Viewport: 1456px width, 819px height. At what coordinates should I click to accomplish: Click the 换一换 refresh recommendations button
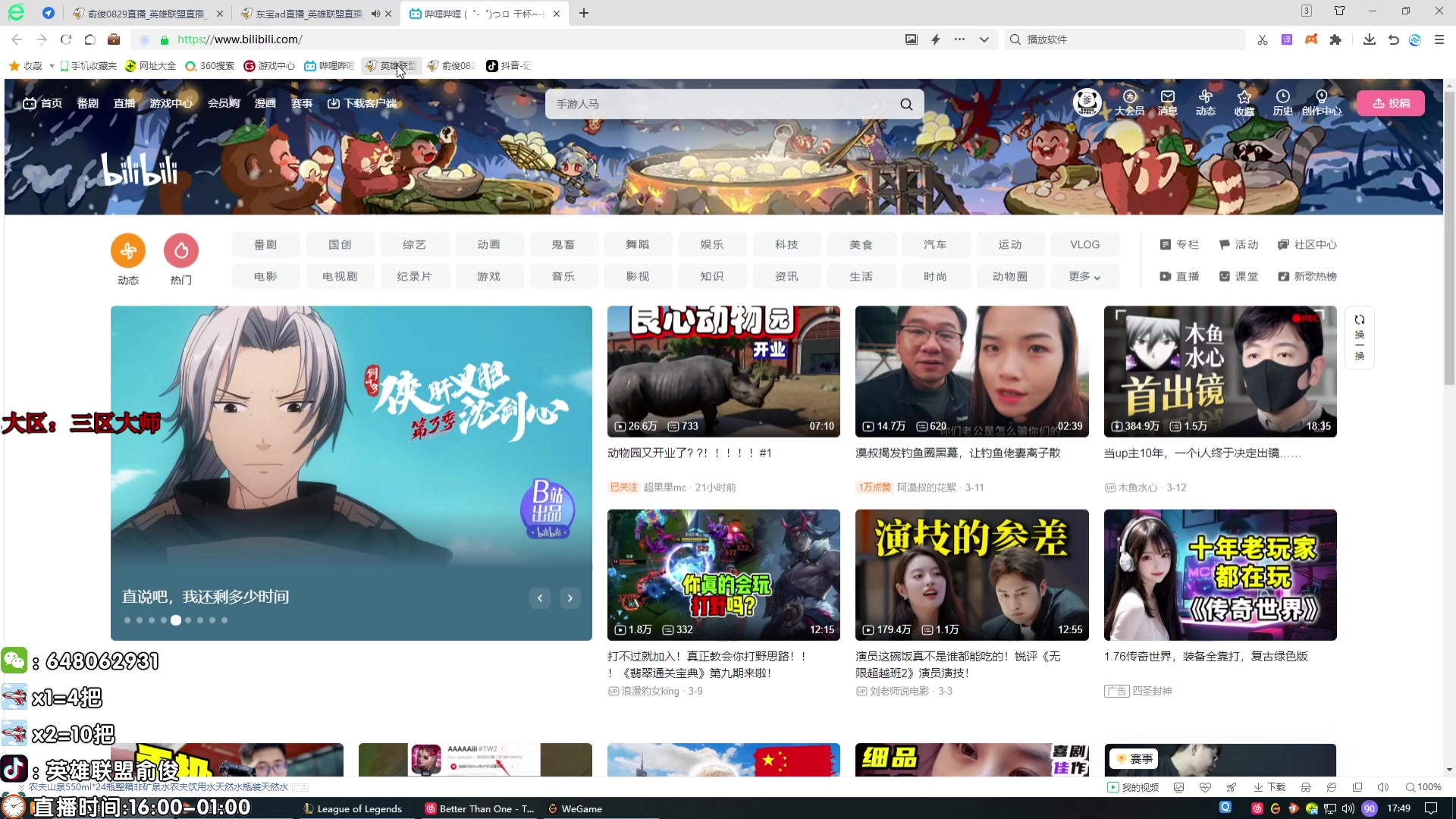pos(1360,337)
